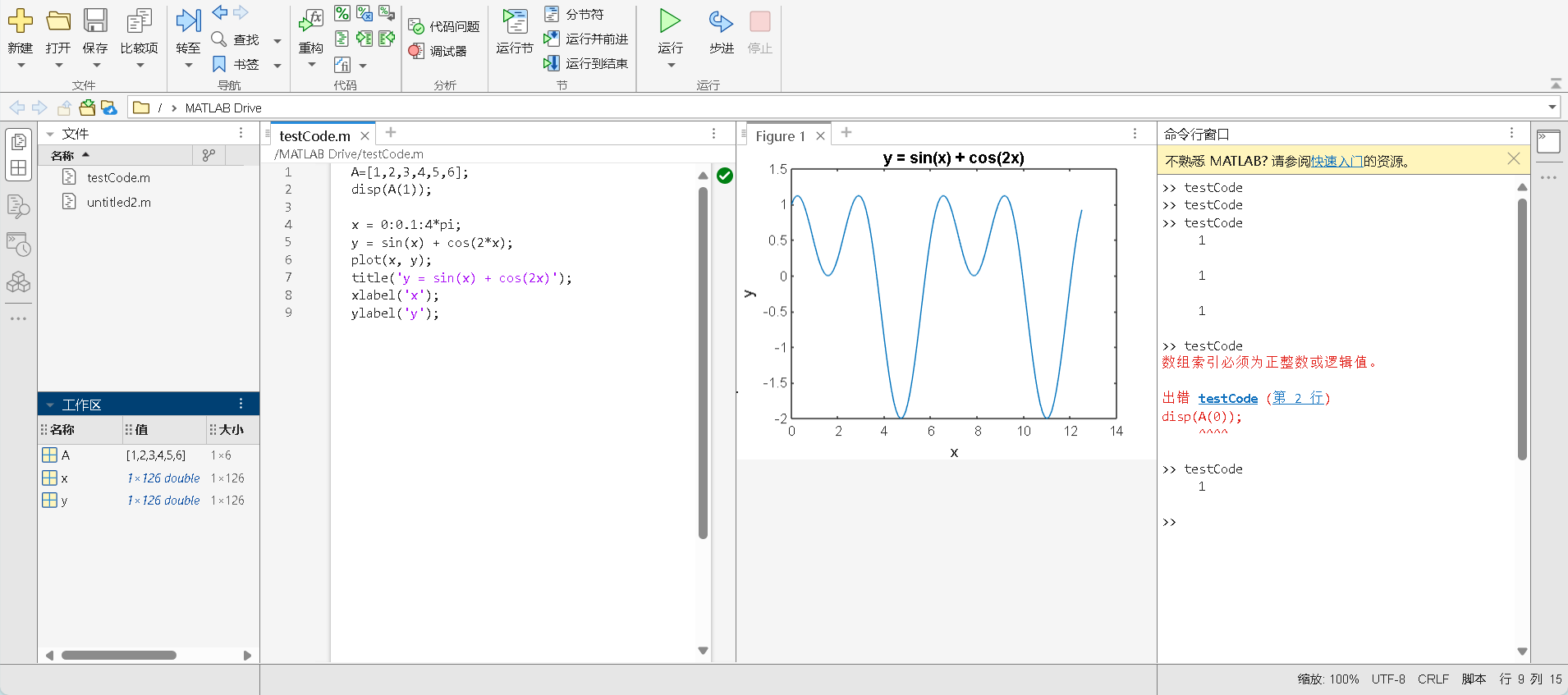Click the 代码问题 (Code Issues) button
1568x695 pixels.
click(x=444, y=26)
